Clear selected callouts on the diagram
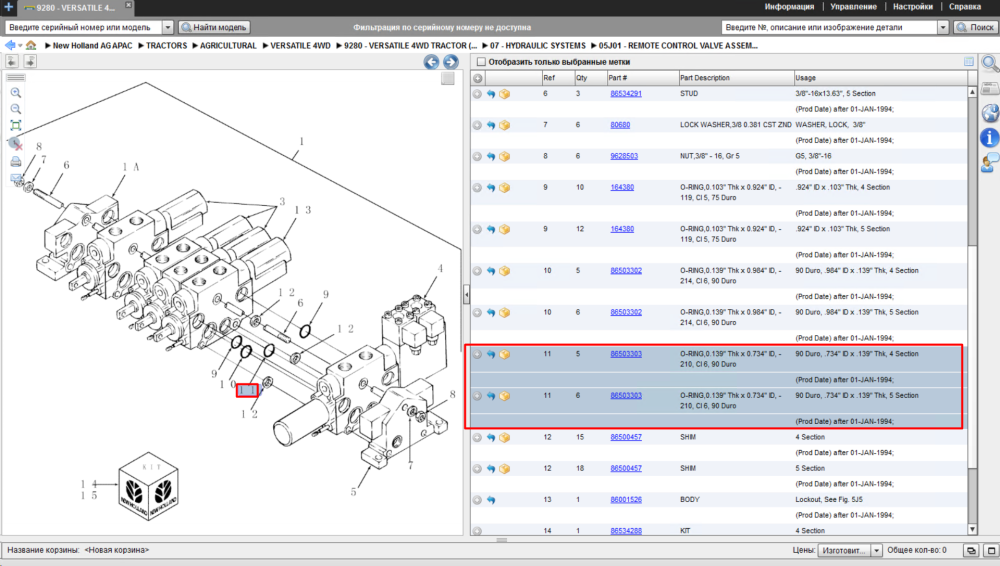The image size is (1000, 566). pyautogui.click(x=15, y=144)
